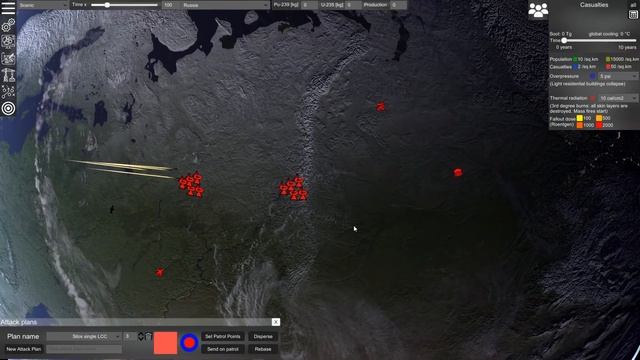Click the New Attack Plan button
640x360 pixels.
coord(24,349)
